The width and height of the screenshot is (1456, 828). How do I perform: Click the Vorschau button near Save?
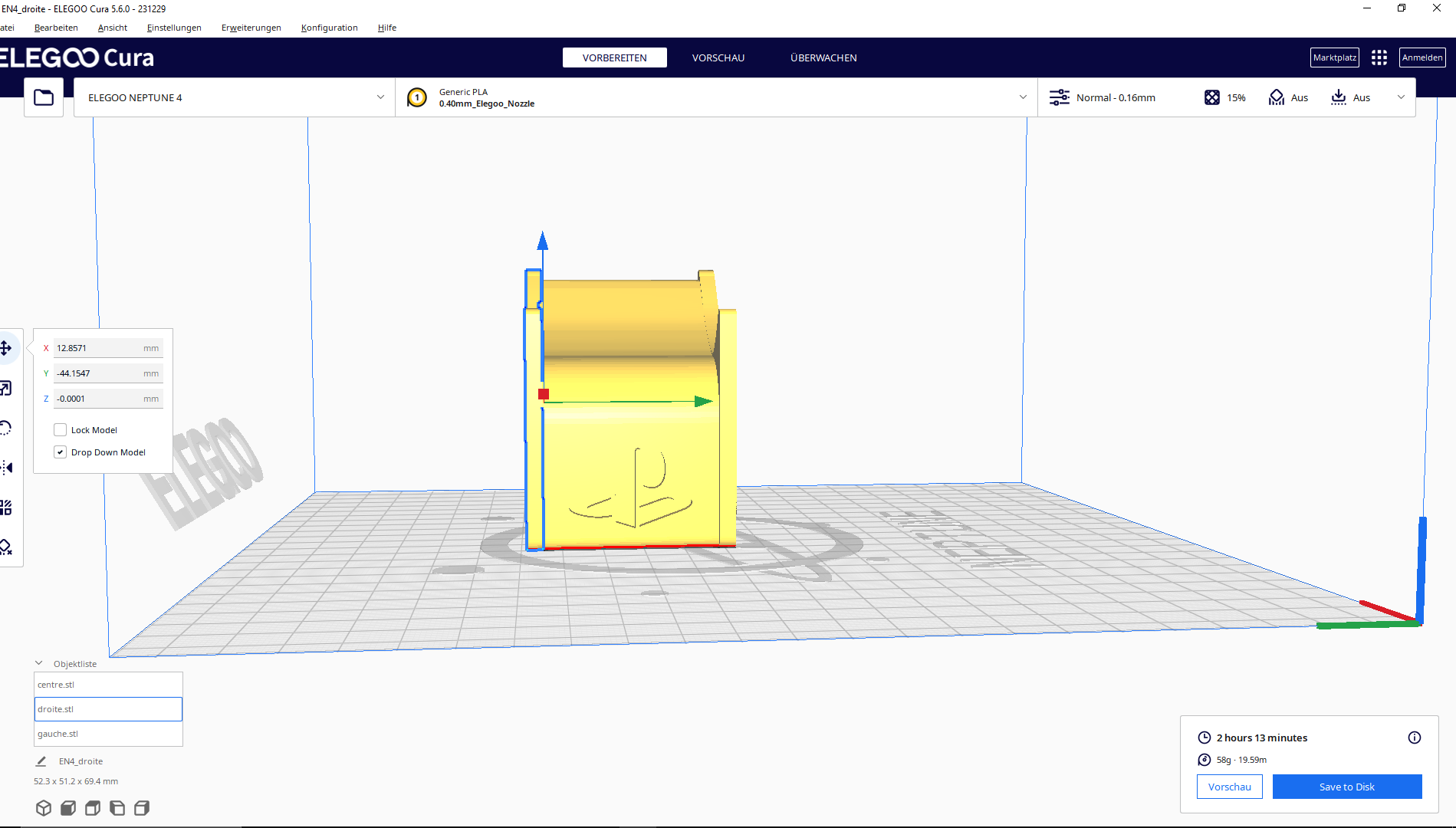click(x=1230, y=787)
